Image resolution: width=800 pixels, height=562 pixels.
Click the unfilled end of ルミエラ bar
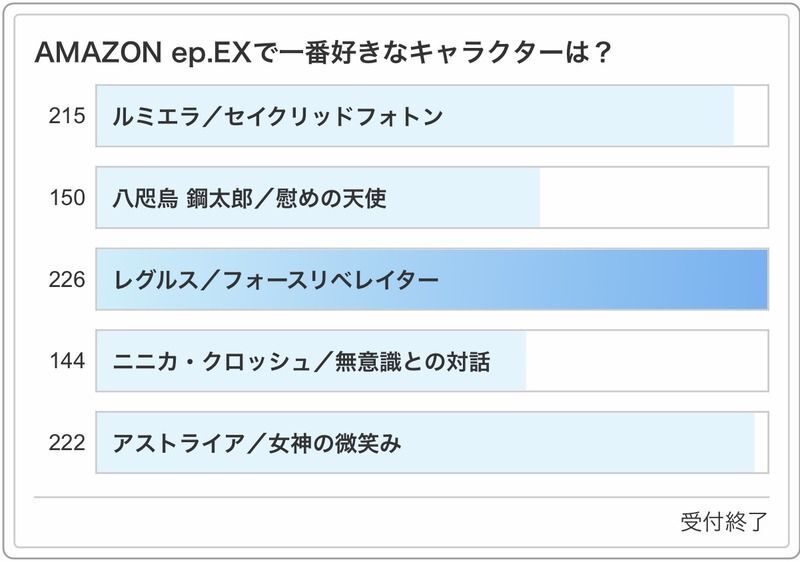point(750,116)
